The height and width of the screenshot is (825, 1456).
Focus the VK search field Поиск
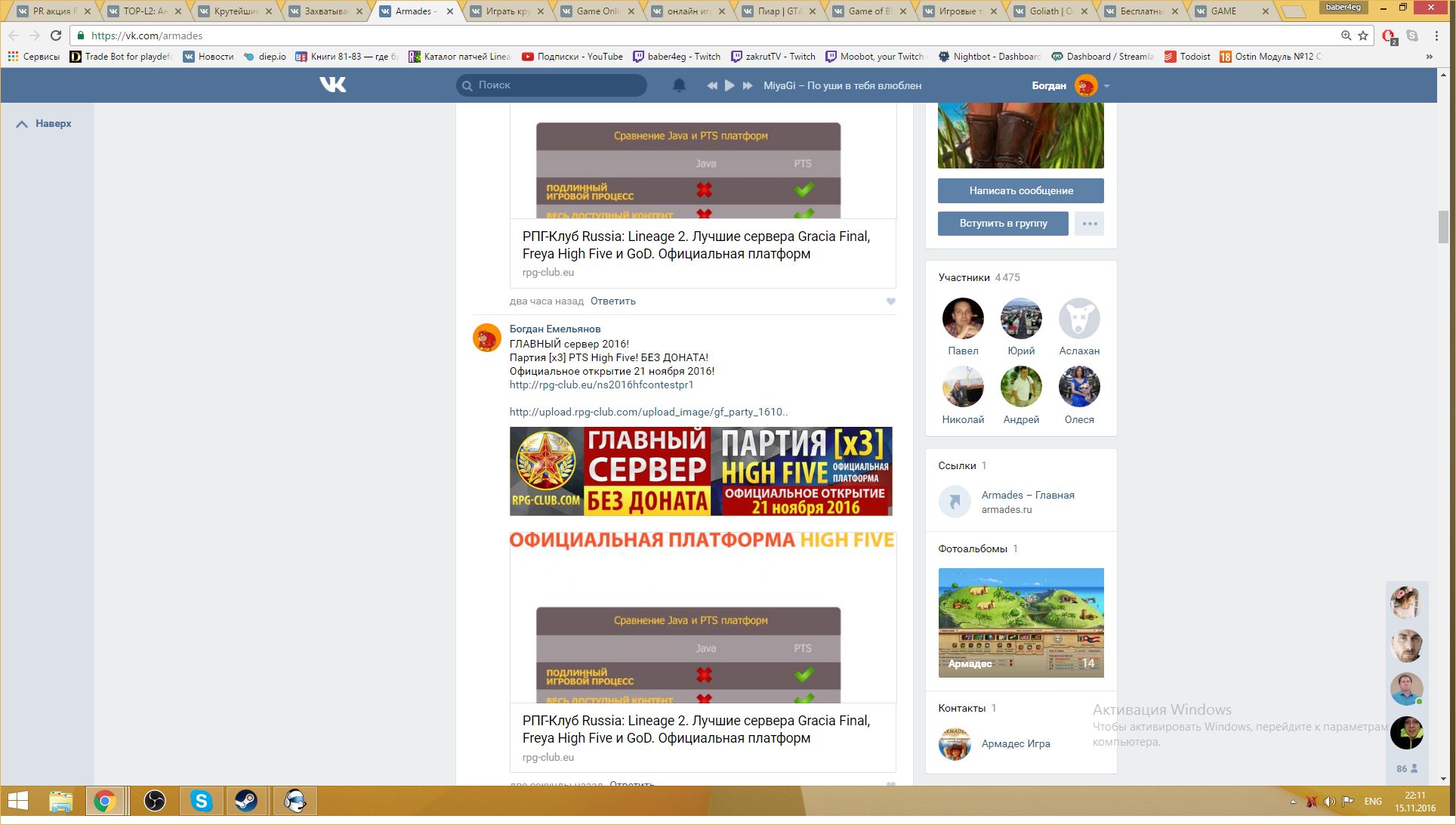(551, 85)
